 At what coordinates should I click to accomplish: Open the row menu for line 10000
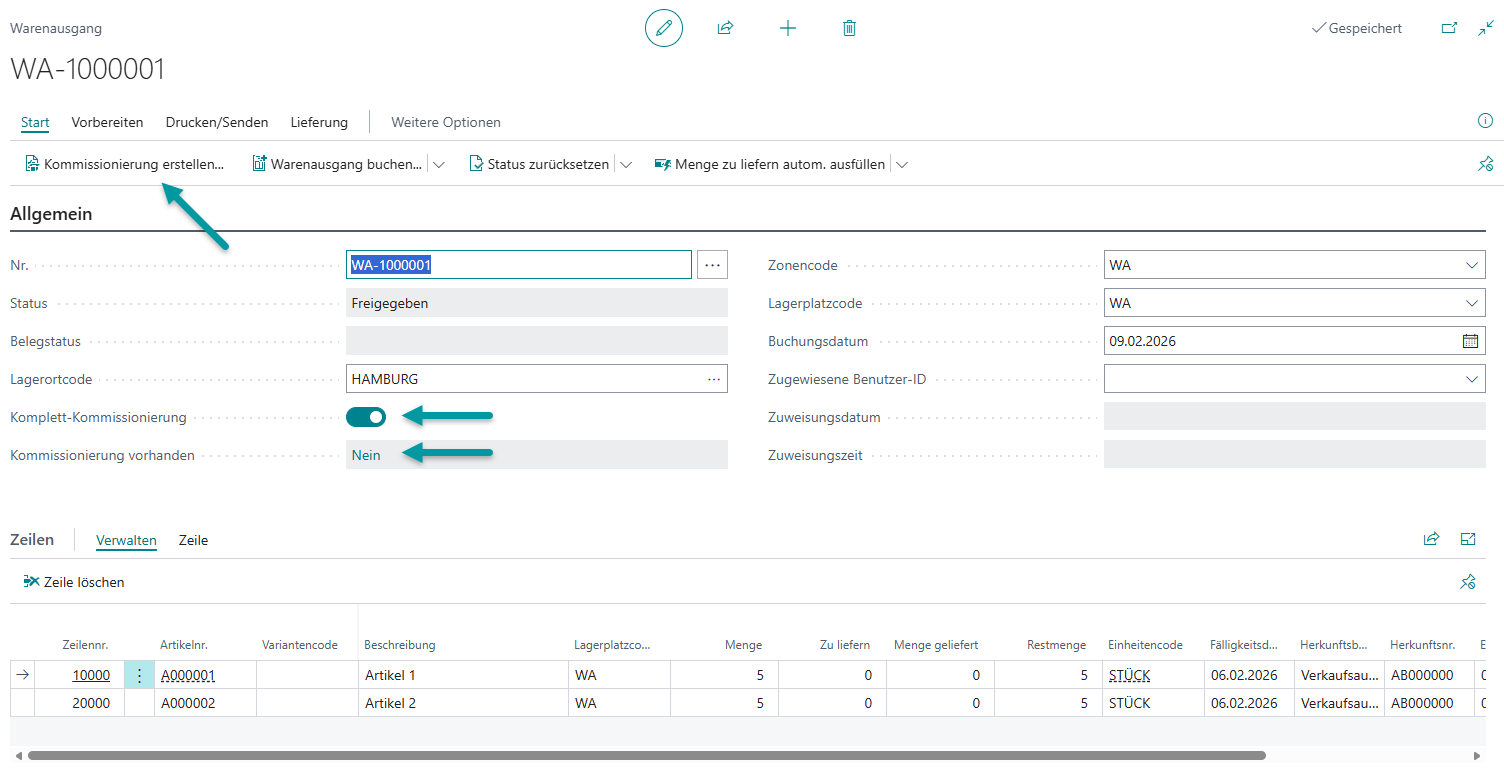point(139,675)
